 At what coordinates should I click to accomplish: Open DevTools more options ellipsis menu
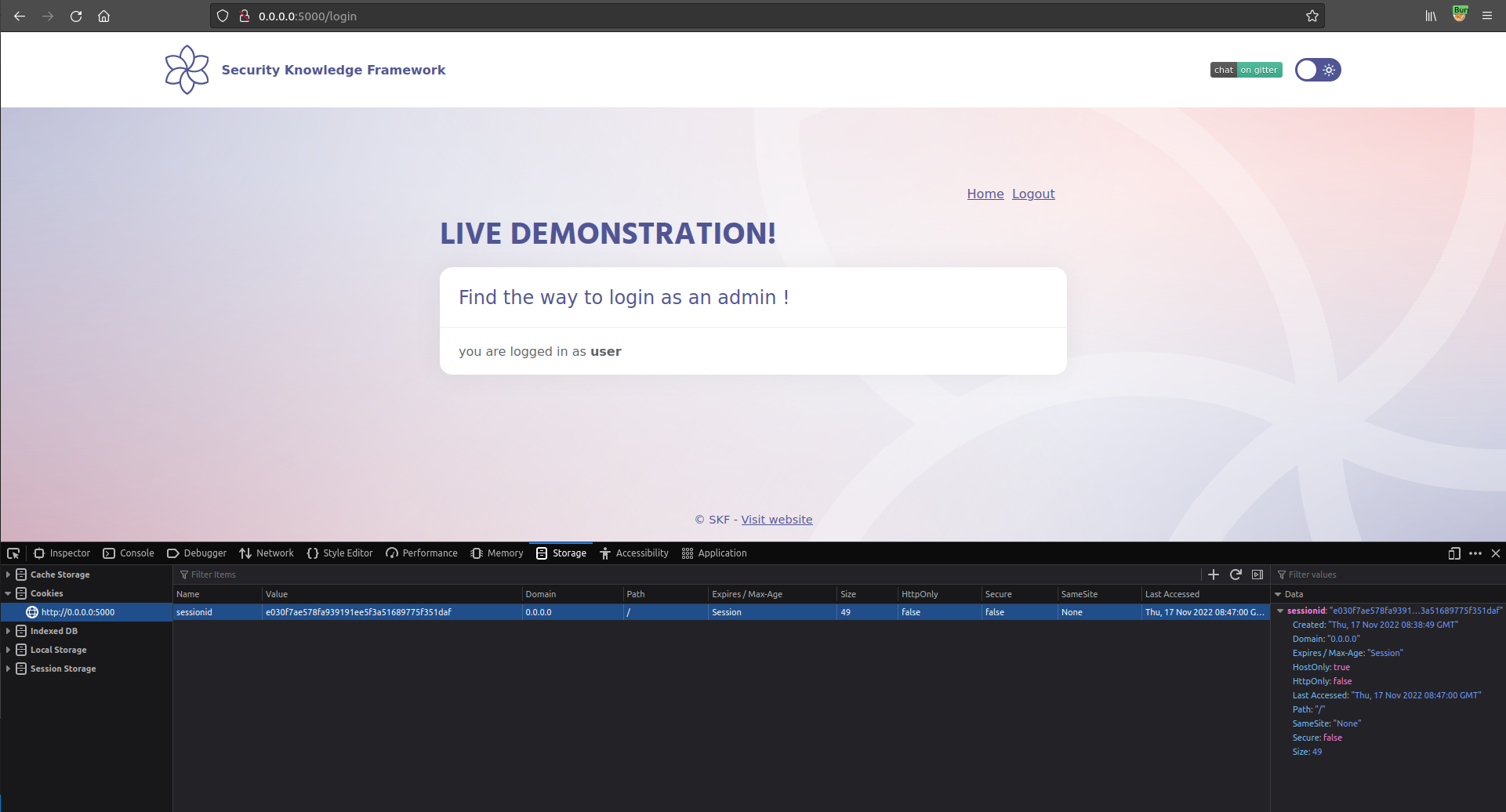pyautogui.click(x=1475, y=553)
